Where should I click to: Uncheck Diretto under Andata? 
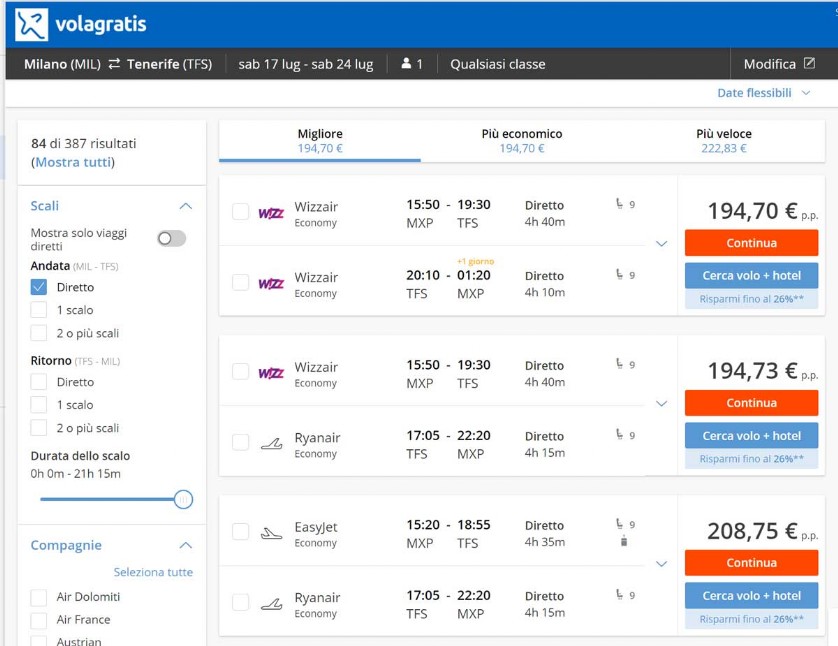tap(38, 287)
